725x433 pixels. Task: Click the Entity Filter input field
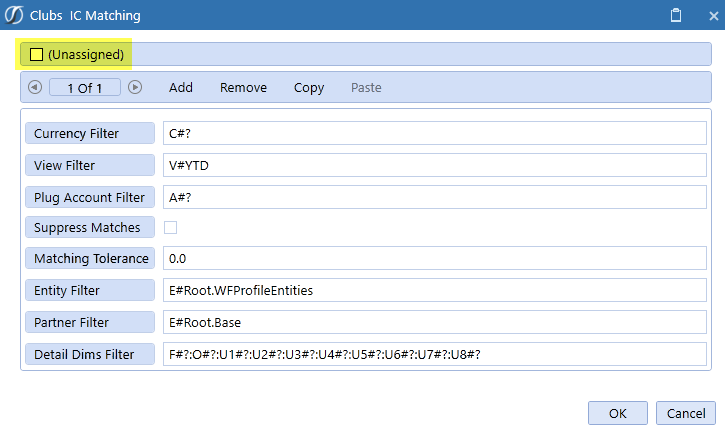click(x=434, y=291)
